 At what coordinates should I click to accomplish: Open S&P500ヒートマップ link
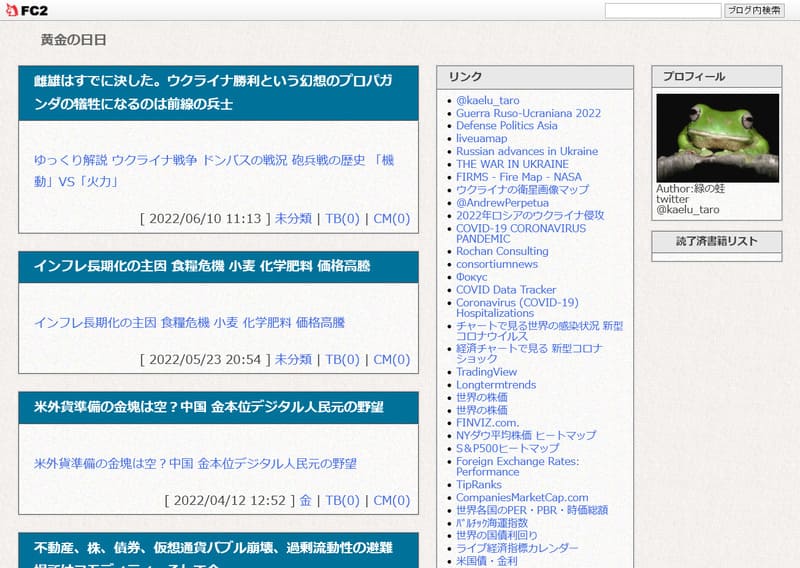507,448
